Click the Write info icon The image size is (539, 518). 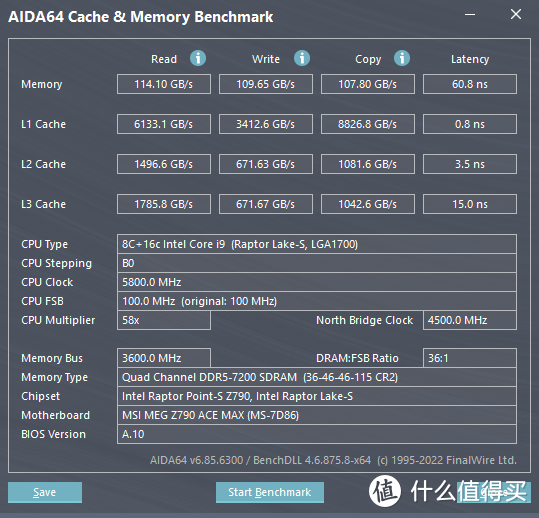tap(302, 58)
